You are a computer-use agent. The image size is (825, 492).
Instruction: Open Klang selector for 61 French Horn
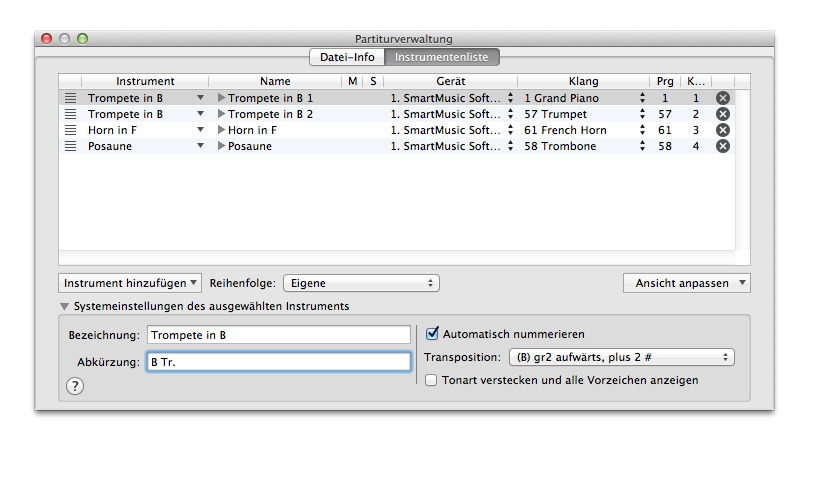pyautogui.click(x=643, y=130)
